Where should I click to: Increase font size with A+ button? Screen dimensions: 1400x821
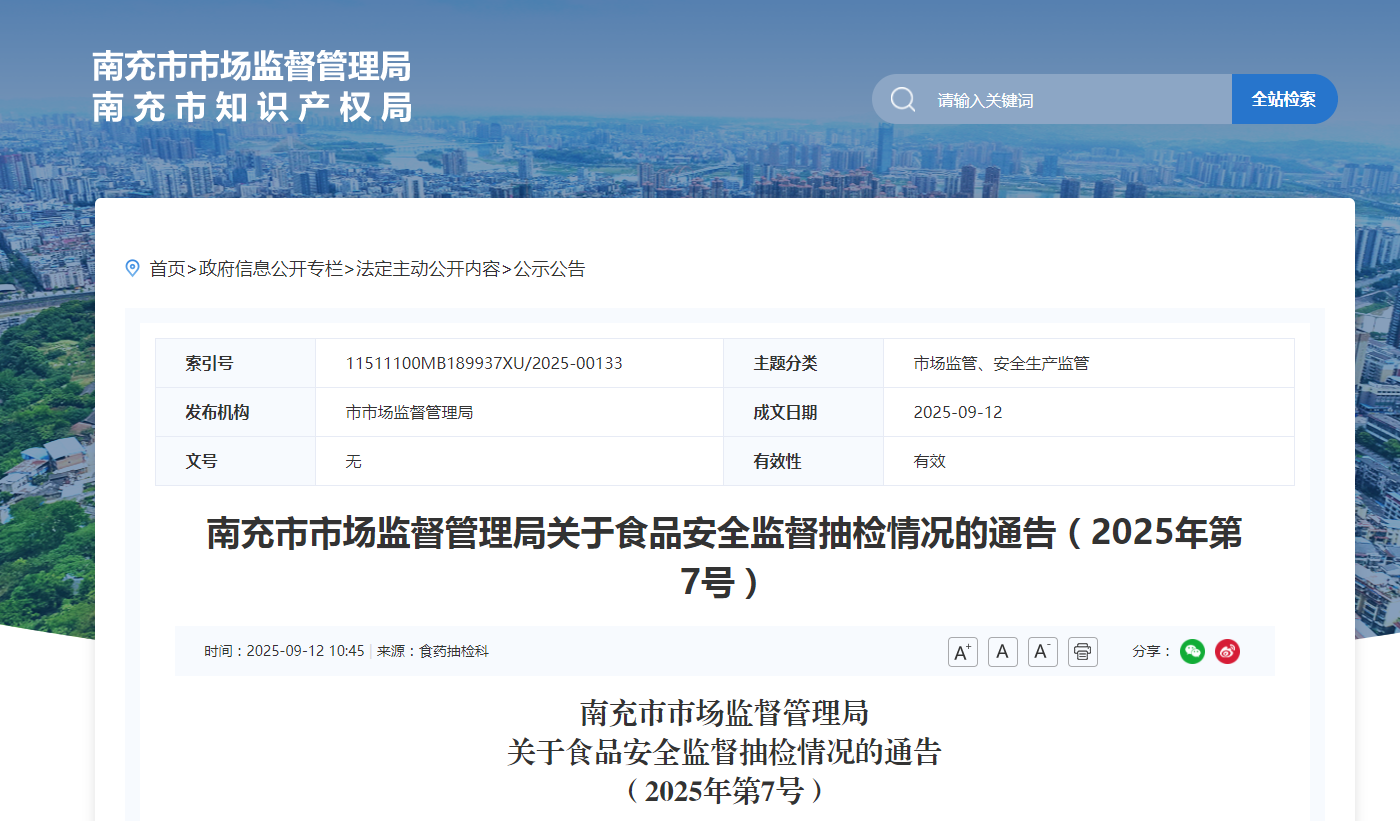click(963, 652)
